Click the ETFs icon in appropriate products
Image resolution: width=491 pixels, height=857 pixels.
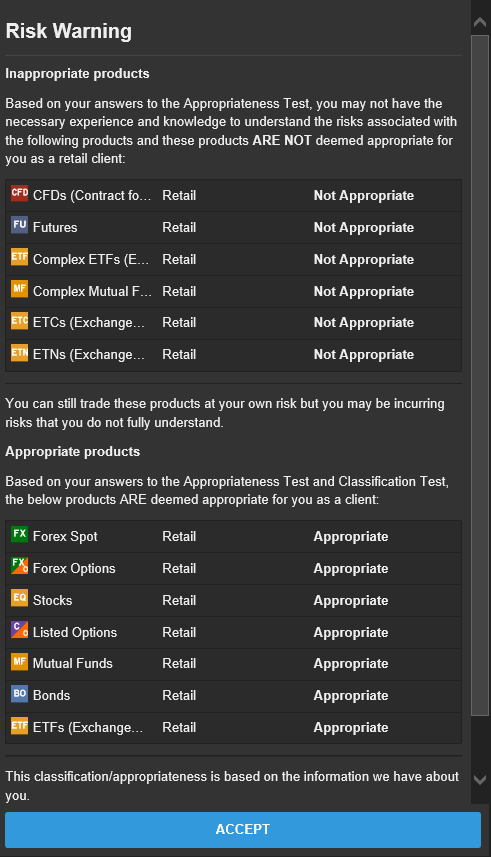click(20, 725)
